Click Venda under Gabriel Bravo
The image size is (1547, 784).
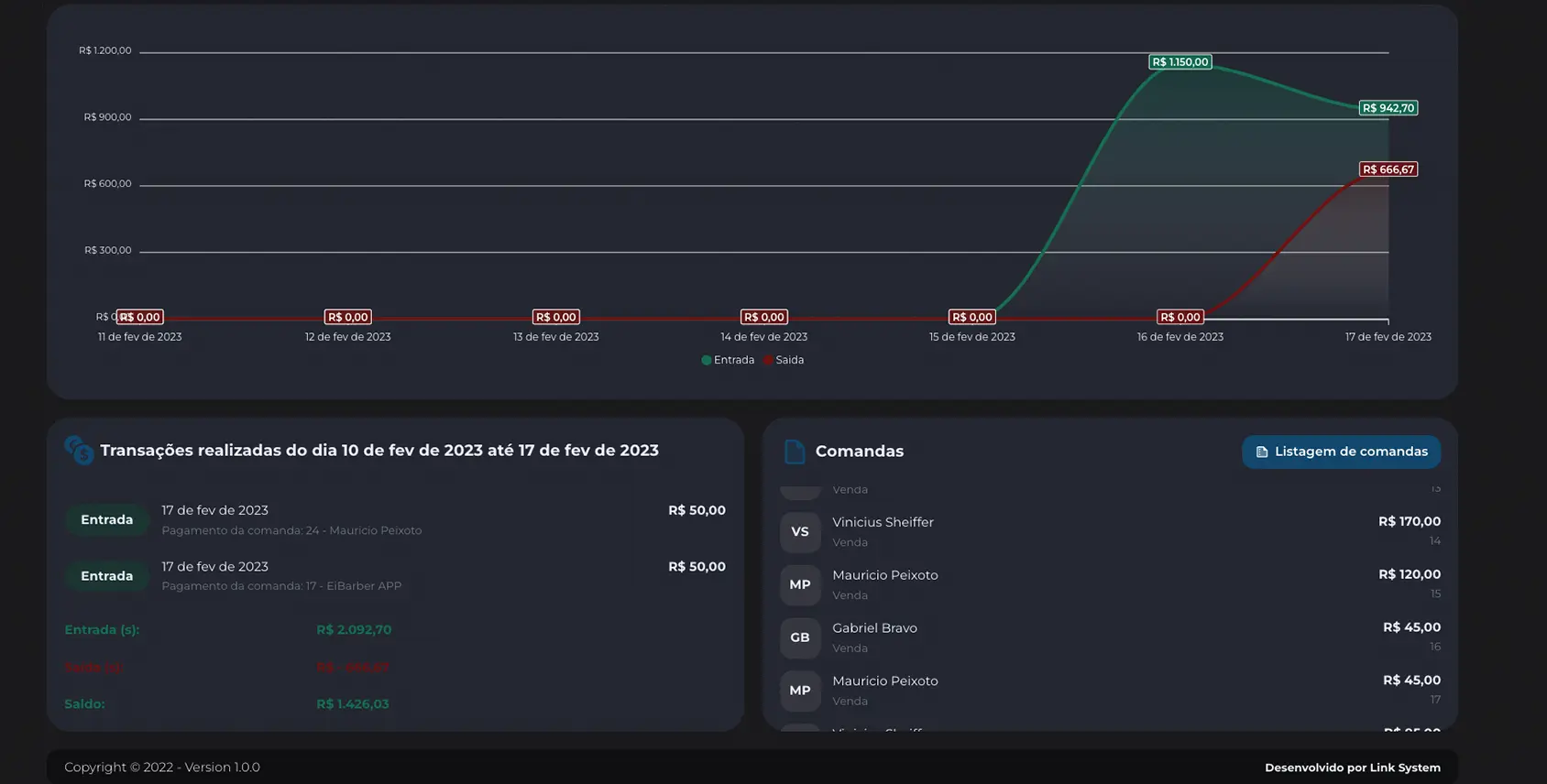pyautogui.click(x=850, y=648)
